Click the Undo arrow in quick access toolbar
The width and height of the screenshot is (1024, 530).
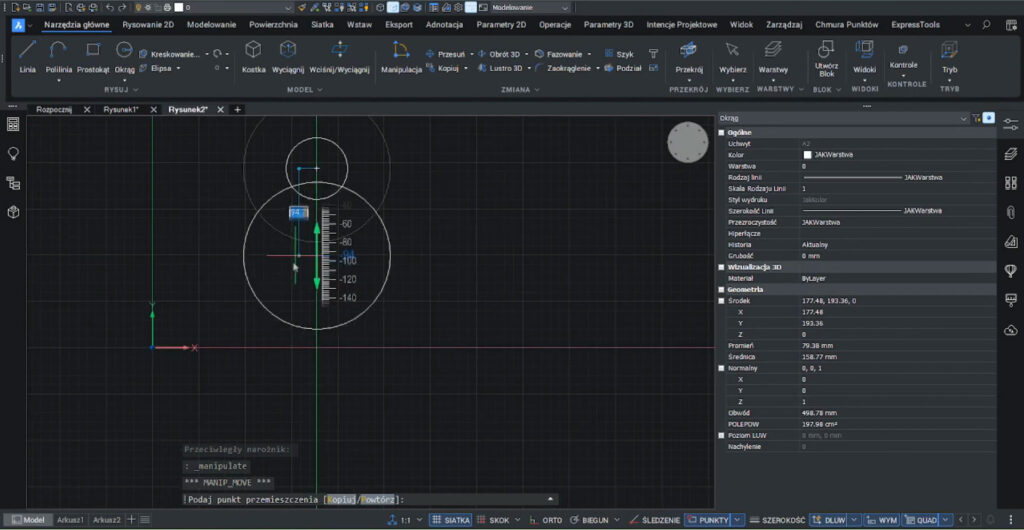click(x=109, y=8)
